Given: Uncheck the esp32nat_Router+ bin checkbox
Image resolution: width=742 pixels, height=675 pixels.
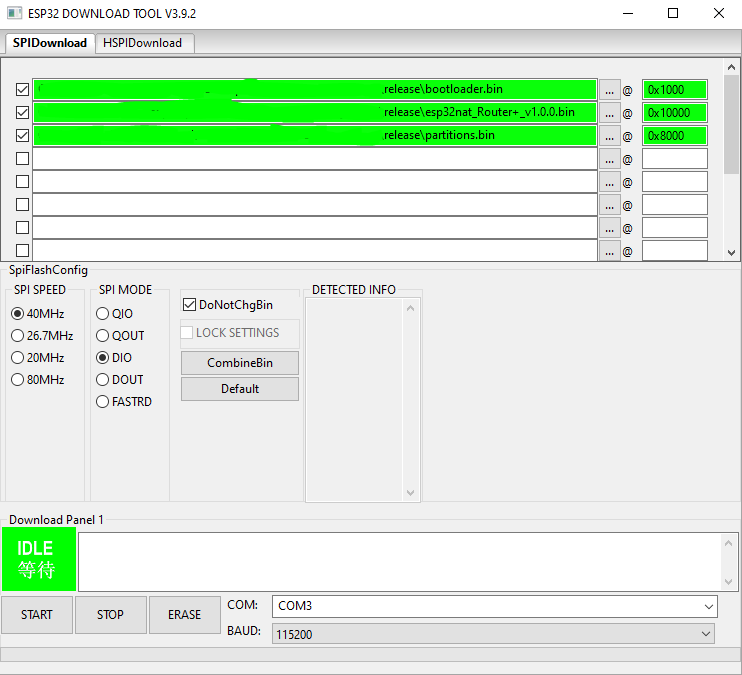Looking at the screenshot, I should point(22,113).
